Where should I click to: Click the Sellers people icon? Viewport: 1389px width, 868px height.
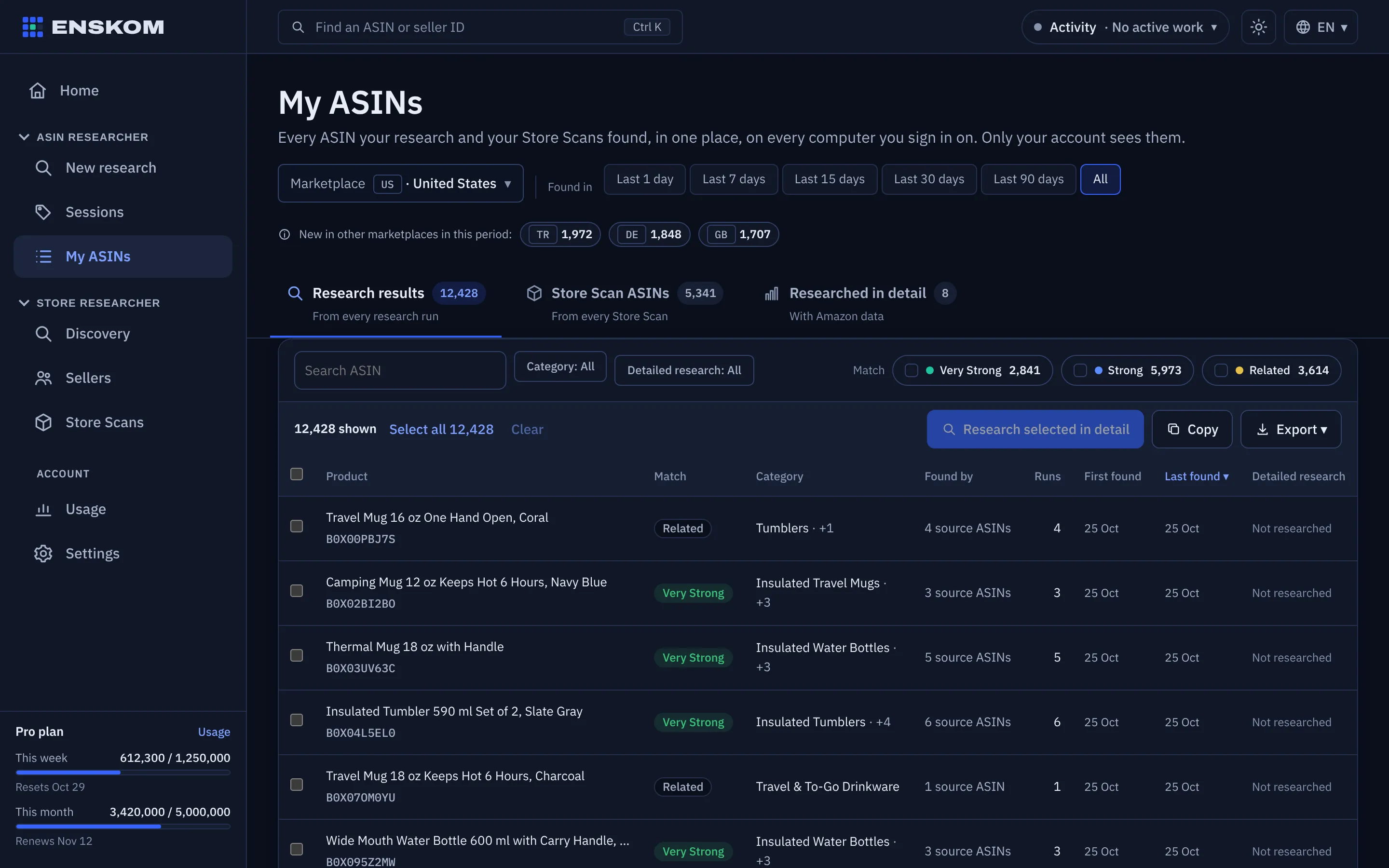coord(43,378)
